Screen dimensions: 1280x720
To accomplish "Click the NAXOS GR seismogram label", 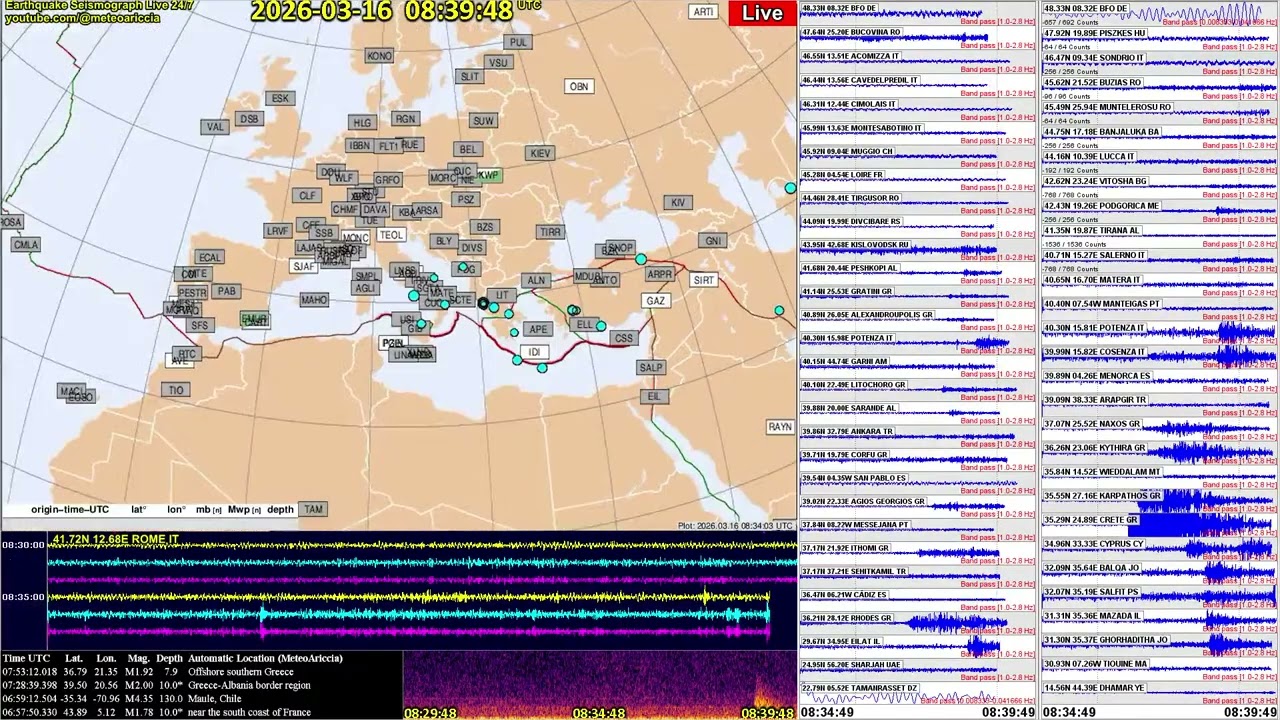I will tap(1092, 424).
